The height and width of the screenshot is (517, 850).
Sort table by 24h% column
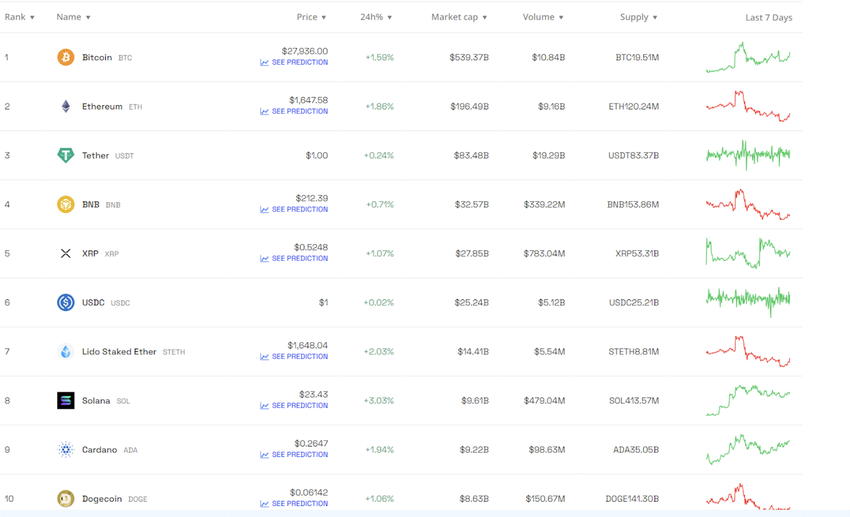(x=376, y=17)
